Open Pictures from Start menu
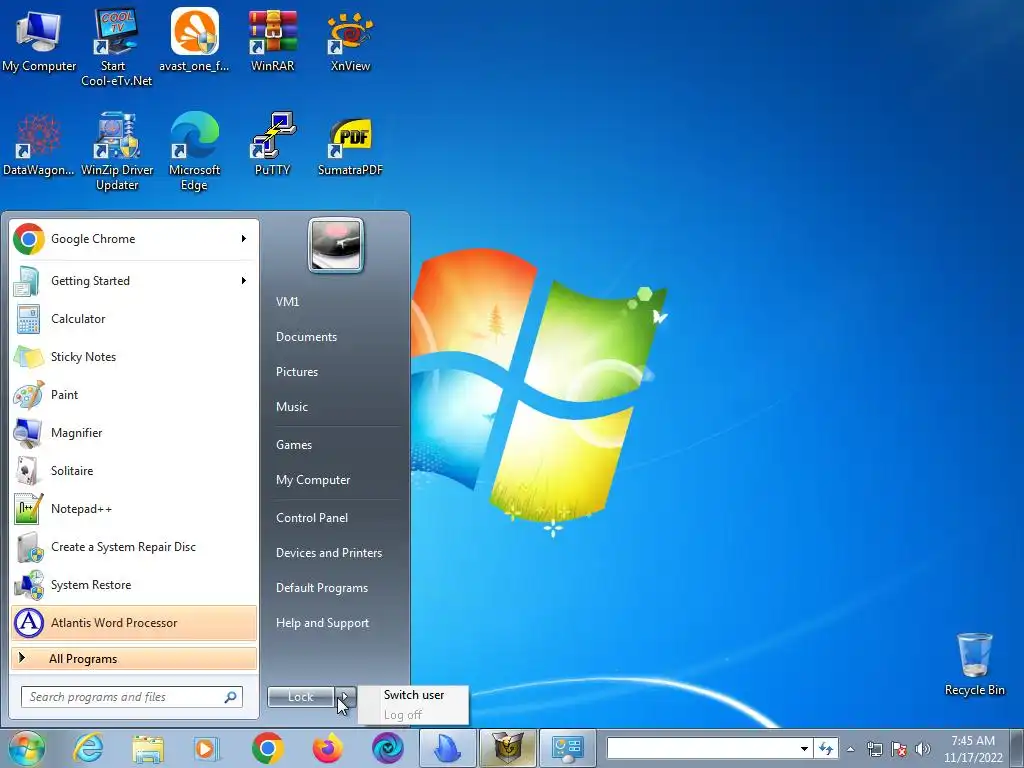 pos(297,372)
